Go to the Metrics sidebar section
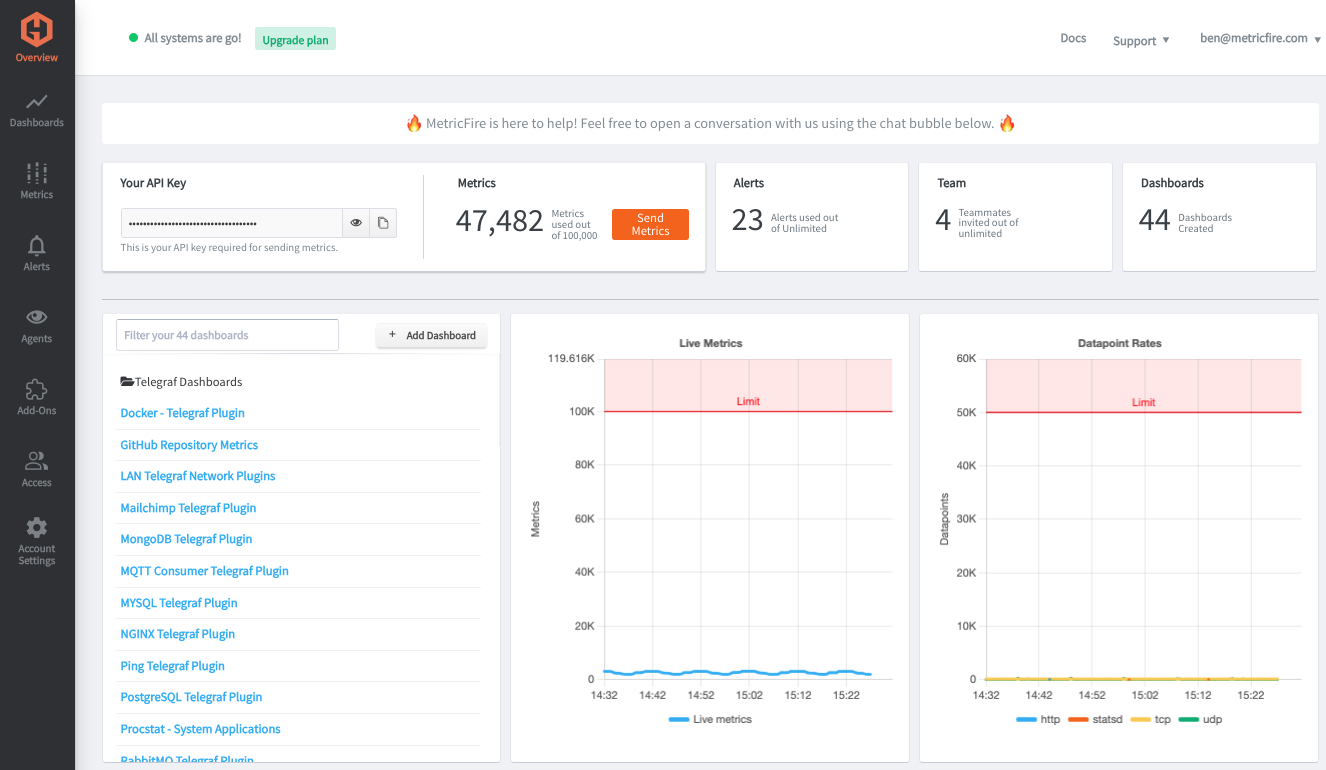The image size is (1326, 770). tap(37, 174)
